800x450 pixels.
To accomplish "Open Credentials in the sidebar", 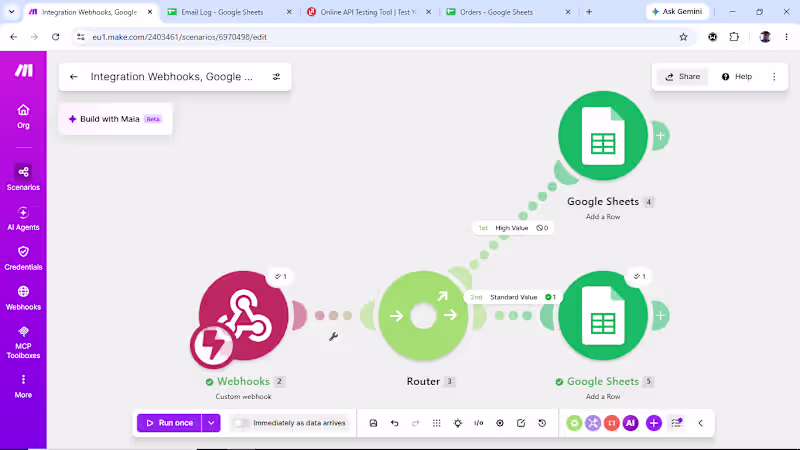I will tap(23, 258).
